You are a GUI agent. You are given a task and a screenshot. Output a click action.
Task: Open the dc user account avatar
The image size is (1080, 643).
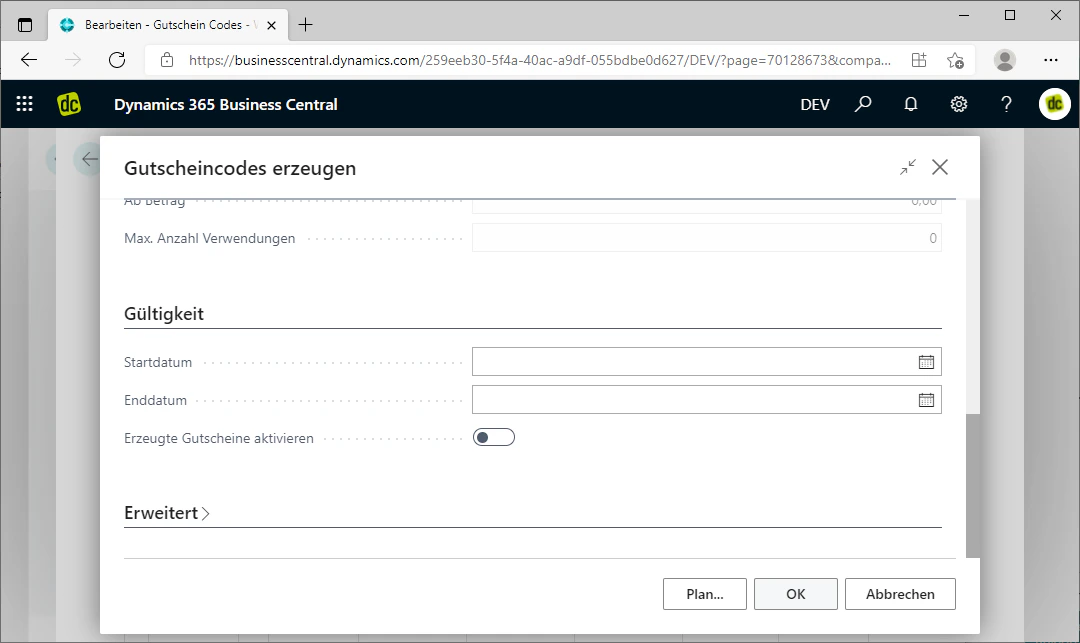point(1055,104)
